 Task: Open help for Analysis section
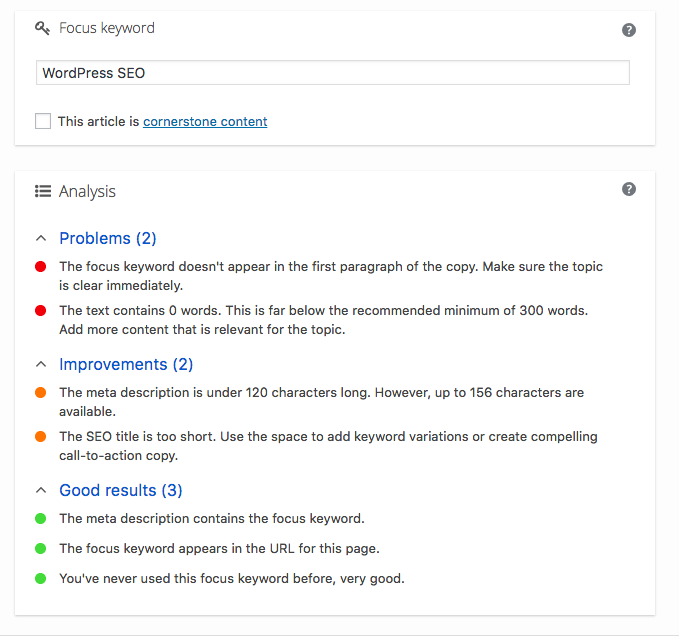coord(629,189)
